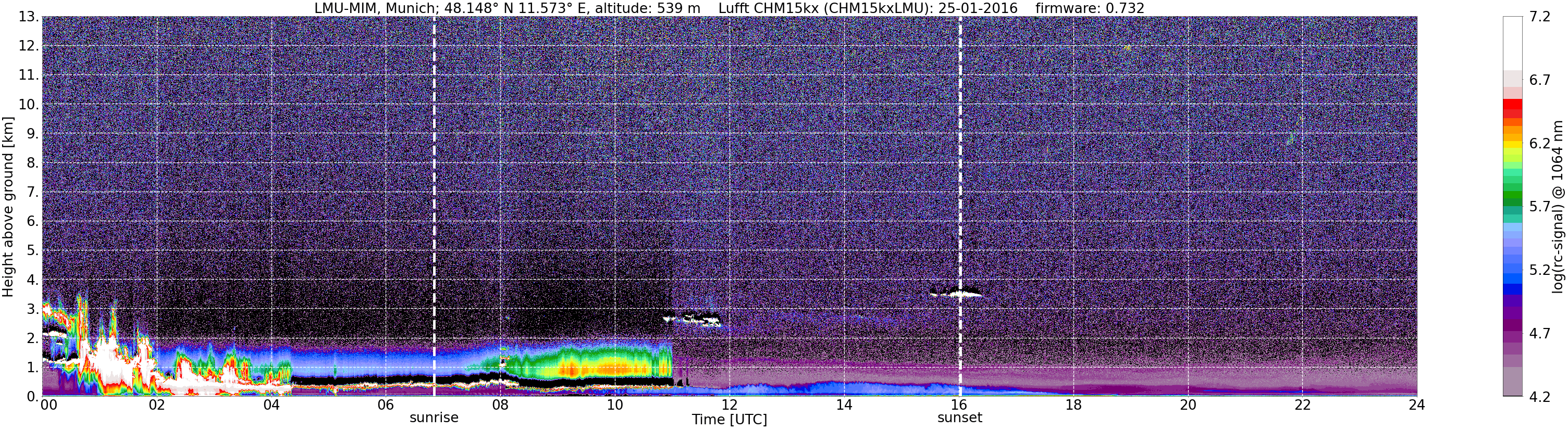This screenshot has height=430, width=1568.
Task: Click the x-axis tick label 16
Action: [x=959, y=405]
